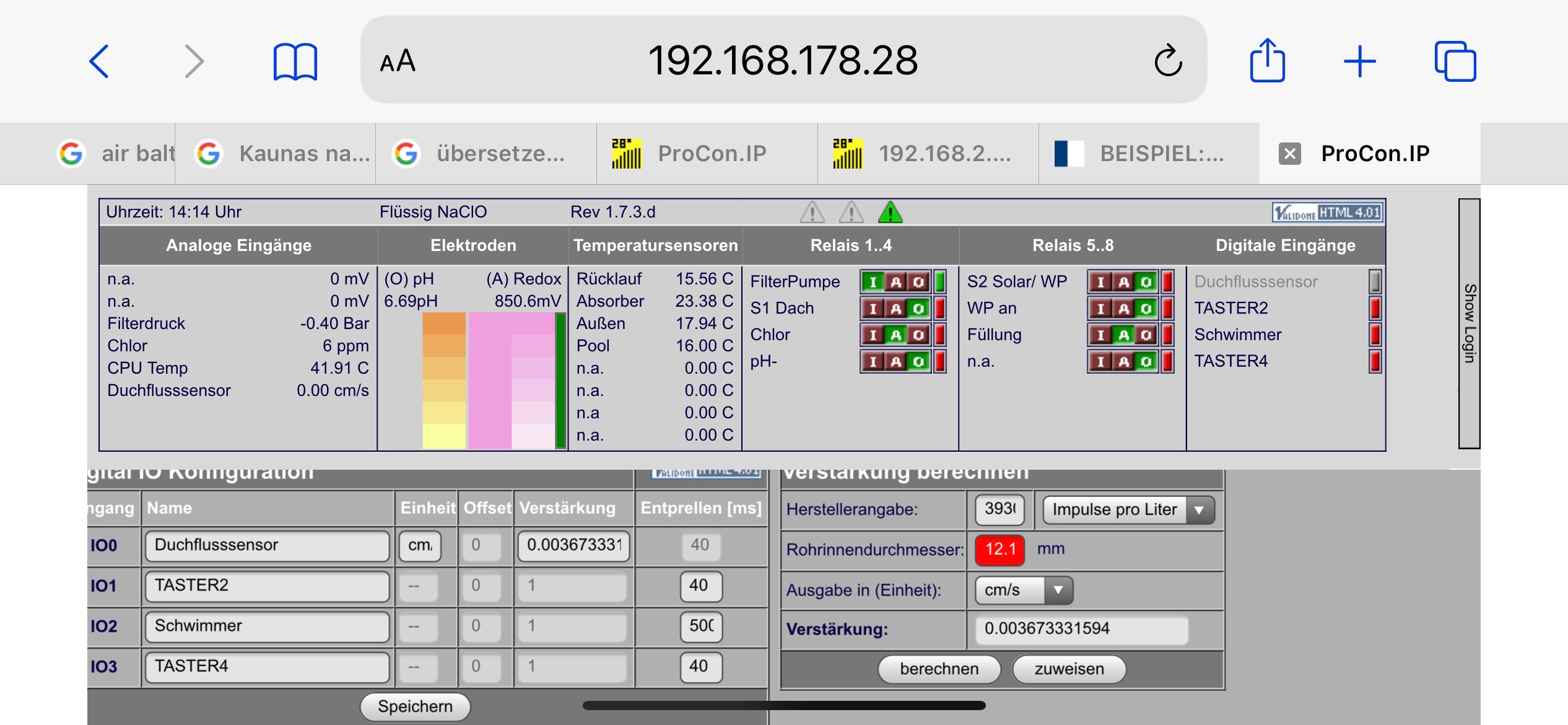This screenshot has width=1568, height=725.
Task: Set Chlor relay to A (auto)
Action: coord(895,335)
